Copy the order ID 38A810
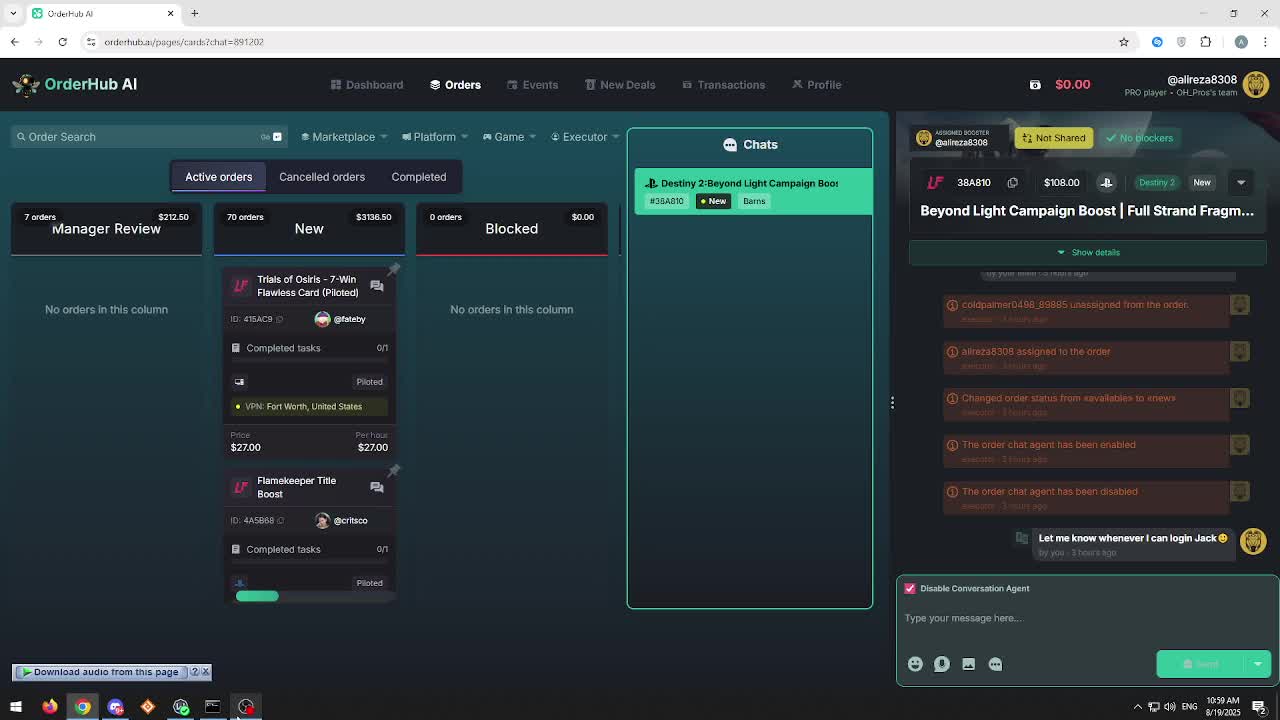1280x720 pixels. pos(1012,183)
